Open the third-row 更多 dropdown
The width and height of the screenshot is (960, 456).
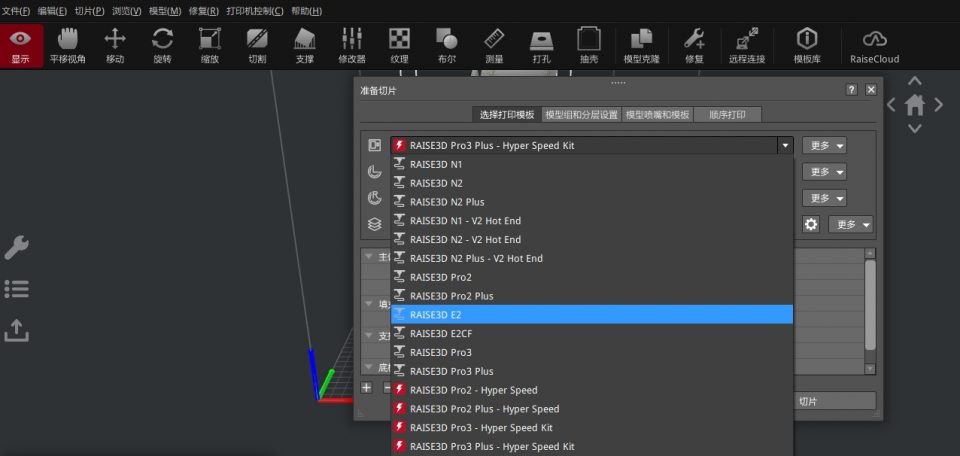[824, 198]
